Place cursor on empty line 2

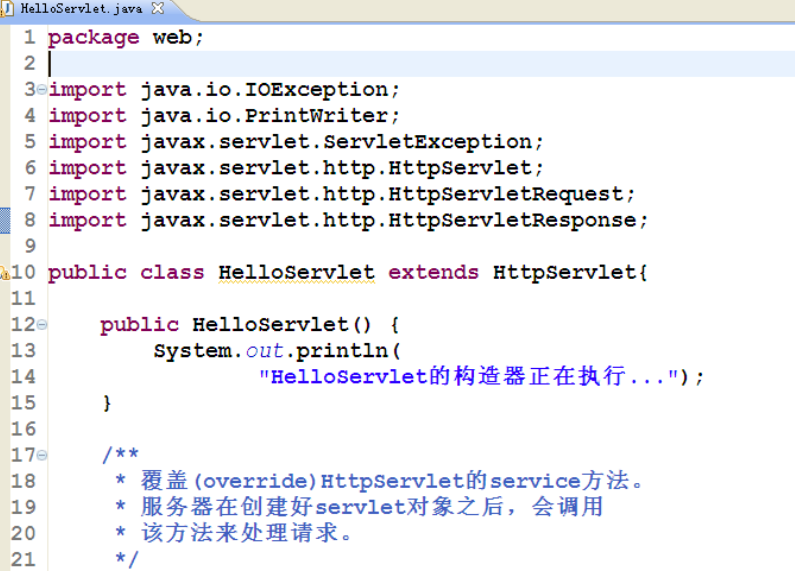[421, 64]
